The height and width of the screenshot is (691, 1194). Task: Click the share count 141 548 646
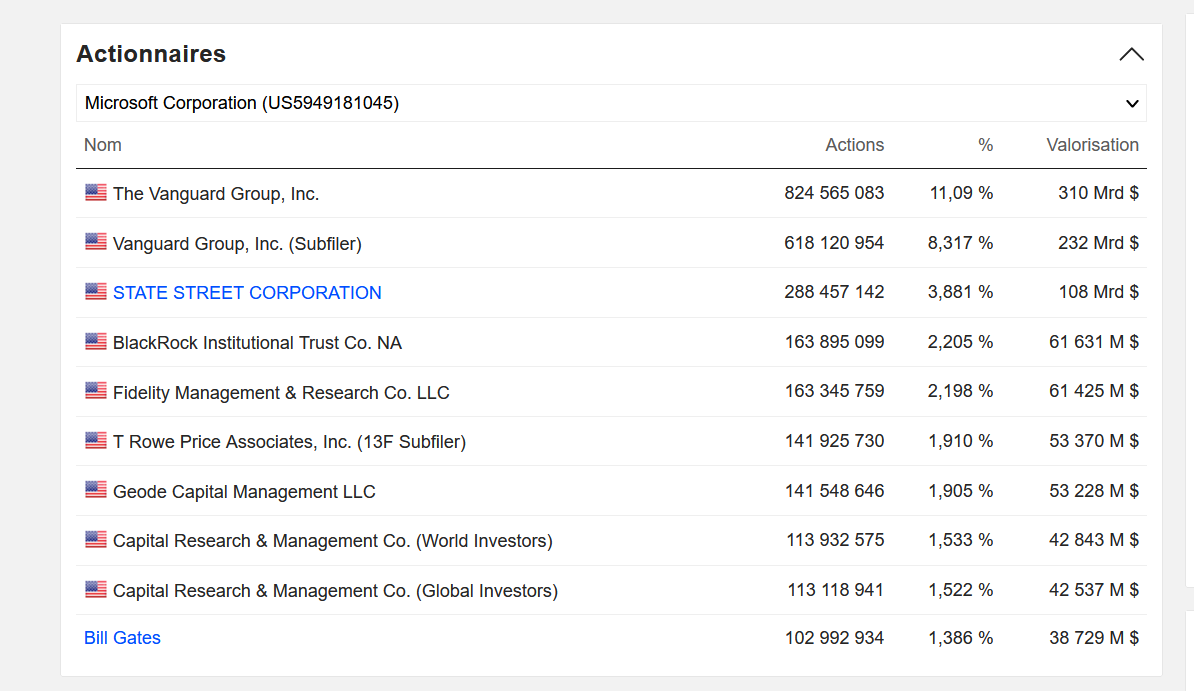point(835,490)
